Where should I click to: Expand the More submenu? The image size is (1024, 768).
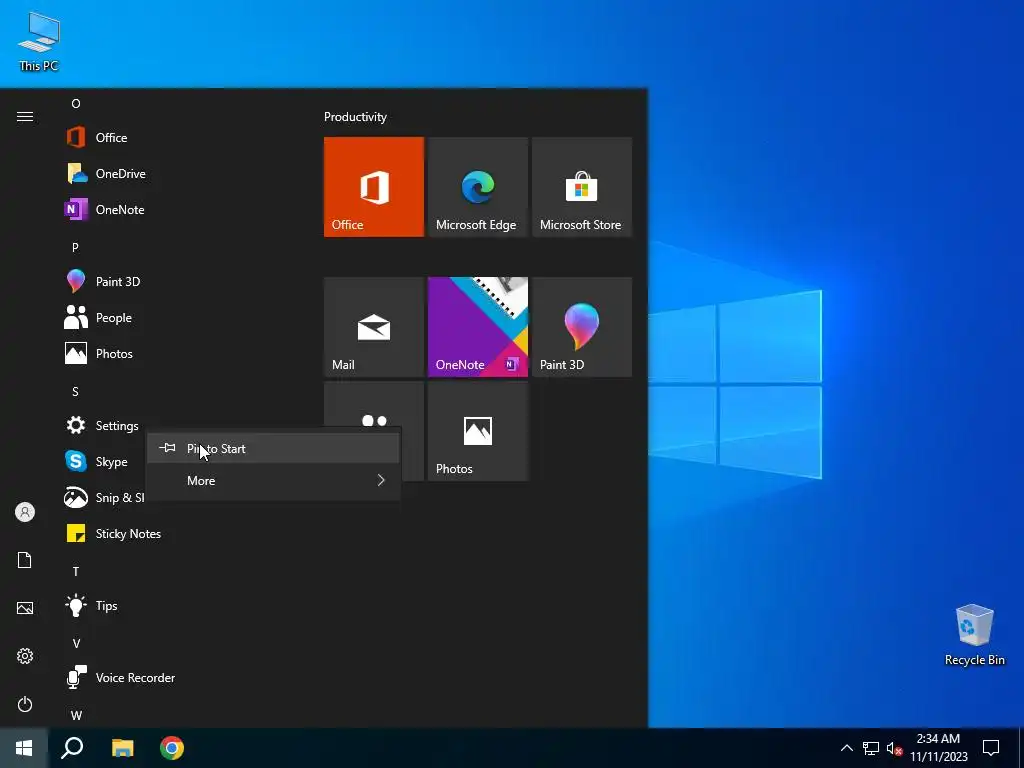pyautogui.click(x=273, y=481)
